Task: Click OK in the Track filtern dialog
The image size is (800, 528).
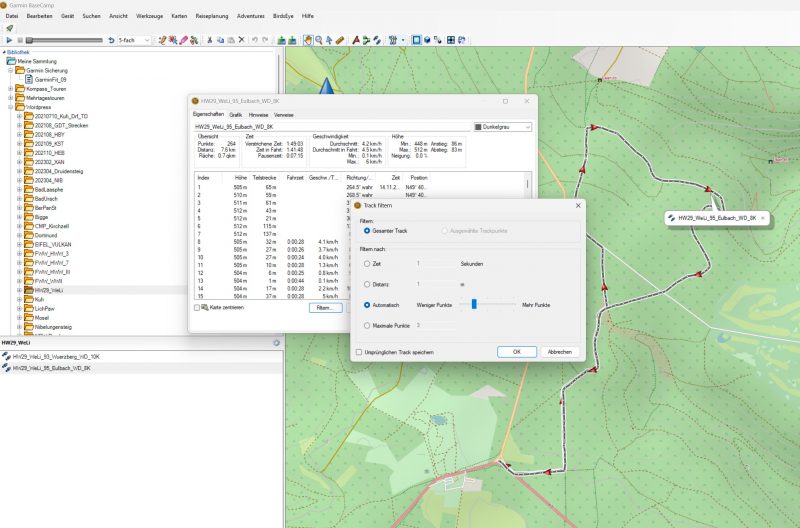Action: tap(516, 352)
